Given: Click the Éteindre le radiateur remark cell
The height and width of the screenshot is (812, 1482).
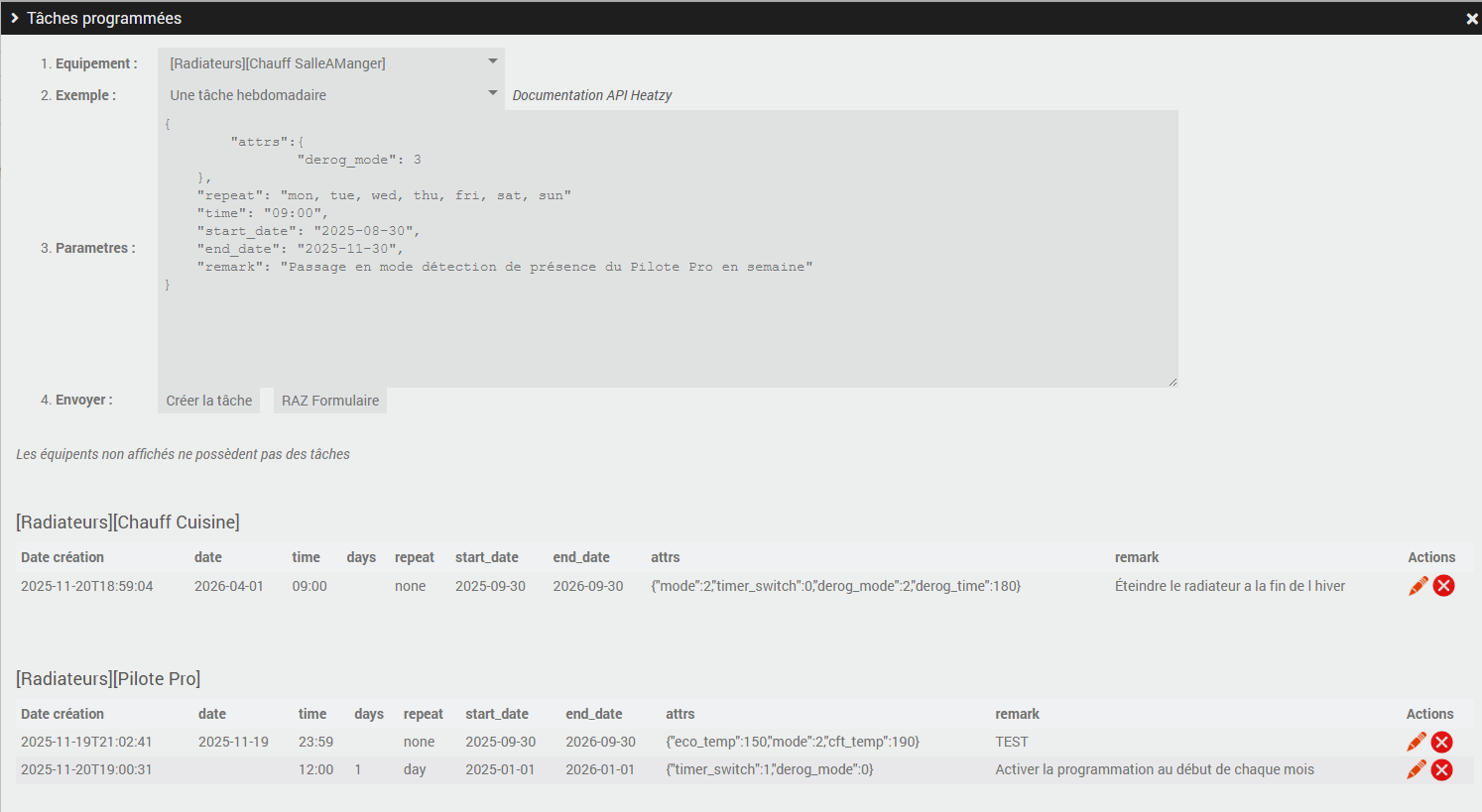Looking at the screenshot, I should coord(1229,586).
